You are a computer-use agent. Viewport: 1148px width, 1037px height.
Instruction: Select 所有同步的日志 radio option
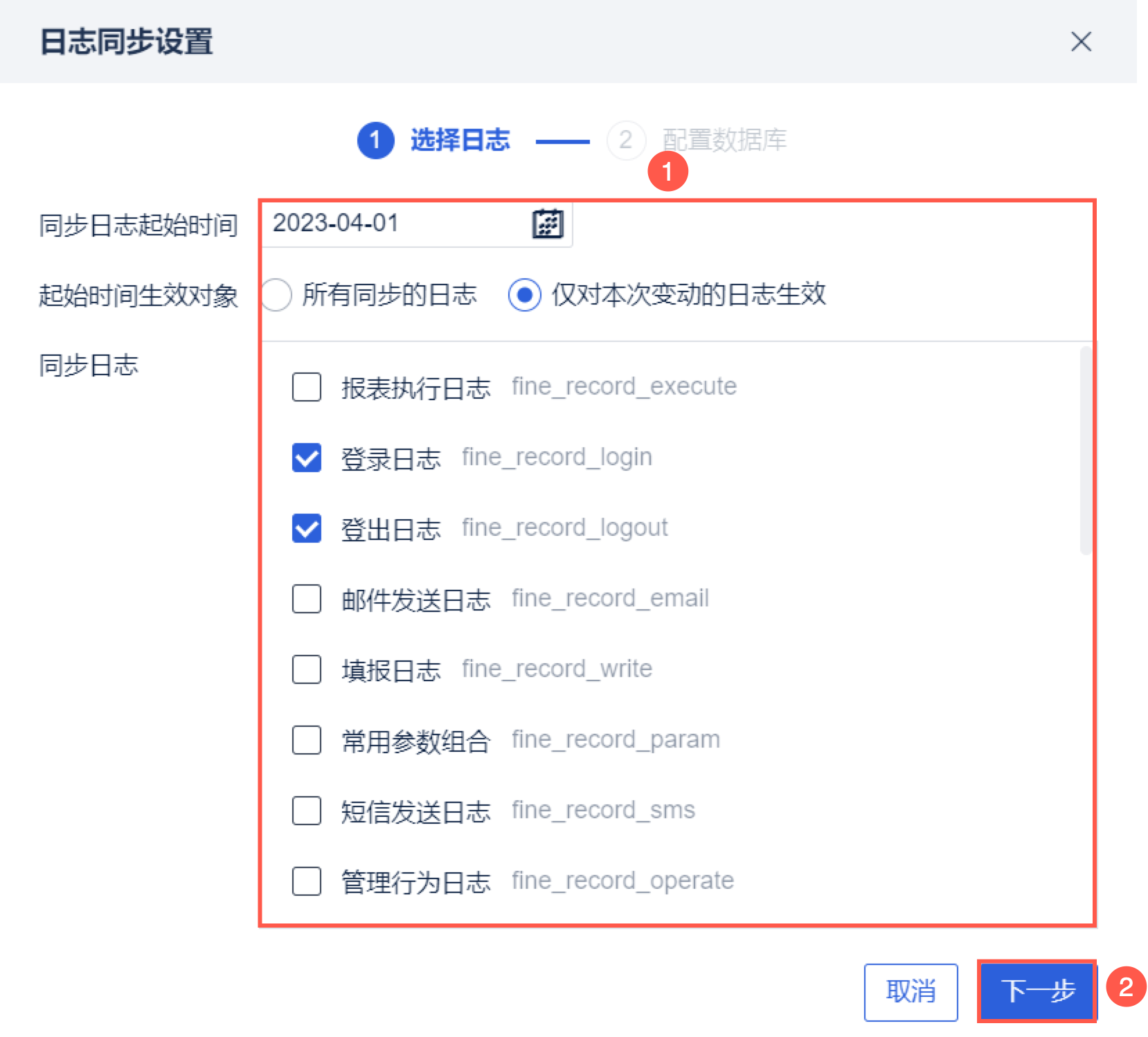[x=277, y=295]
